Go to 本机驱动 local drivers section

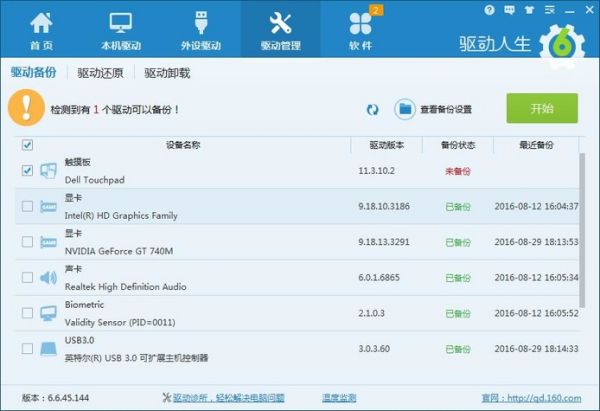[x=120, y=31]
